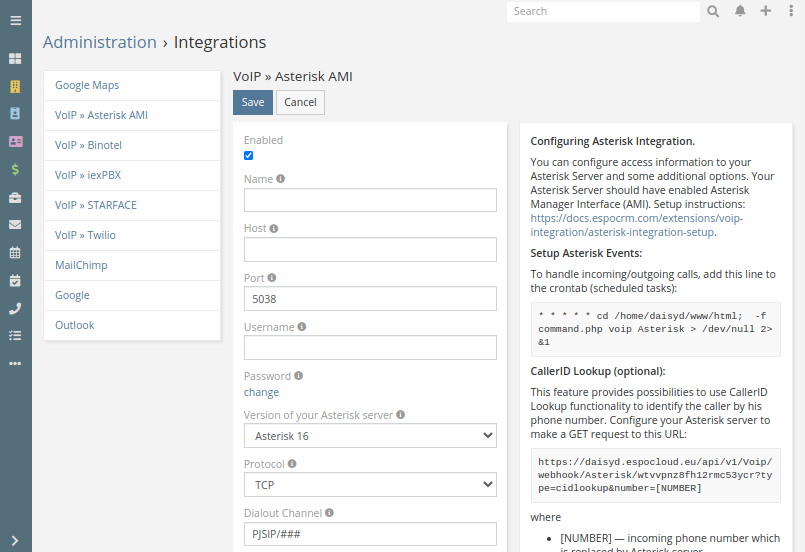The image size is (805, 552).
Task: Open Cases via the briefcase icon
Action: coord(15,197)
